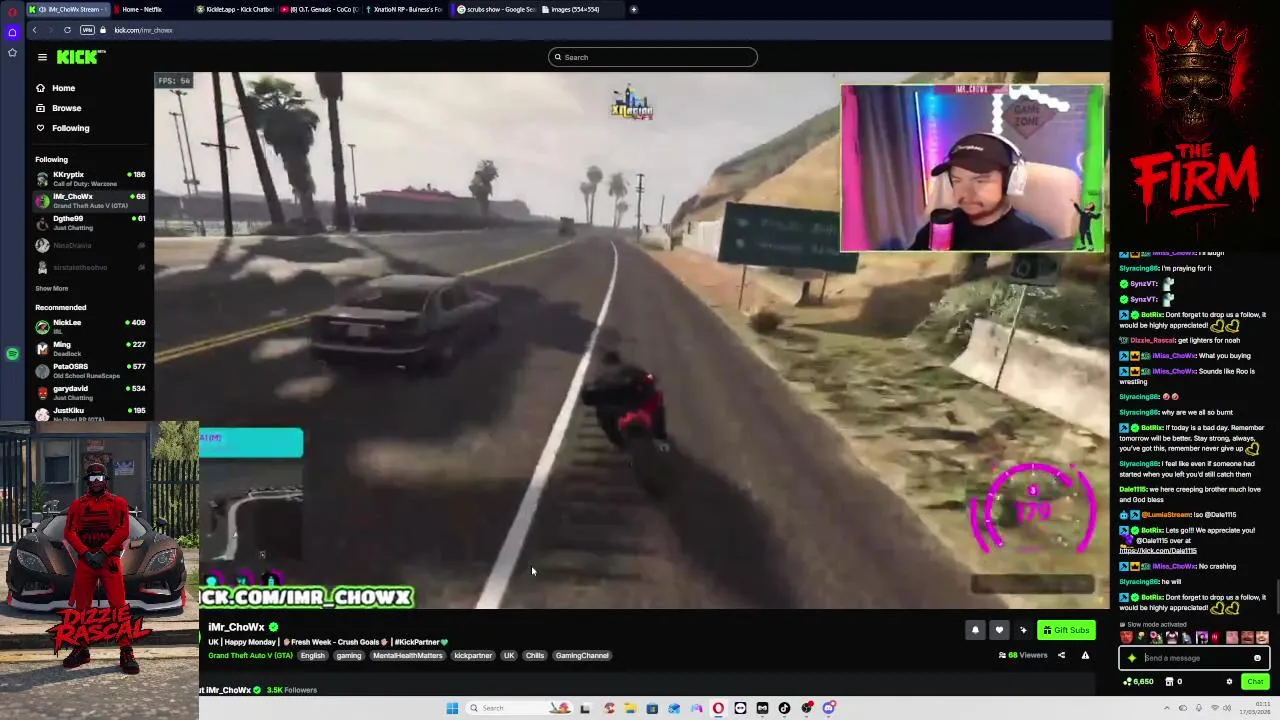
Task: Open TikTok in the taskbar
Action: 784,708
